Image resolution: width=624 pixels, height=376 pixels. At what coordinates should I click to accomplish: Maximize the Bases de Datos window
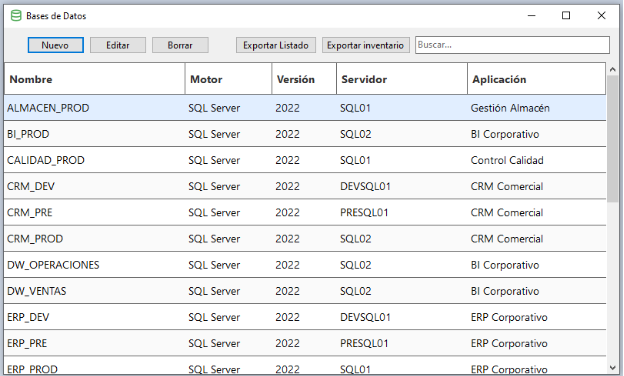coord(566,16)
